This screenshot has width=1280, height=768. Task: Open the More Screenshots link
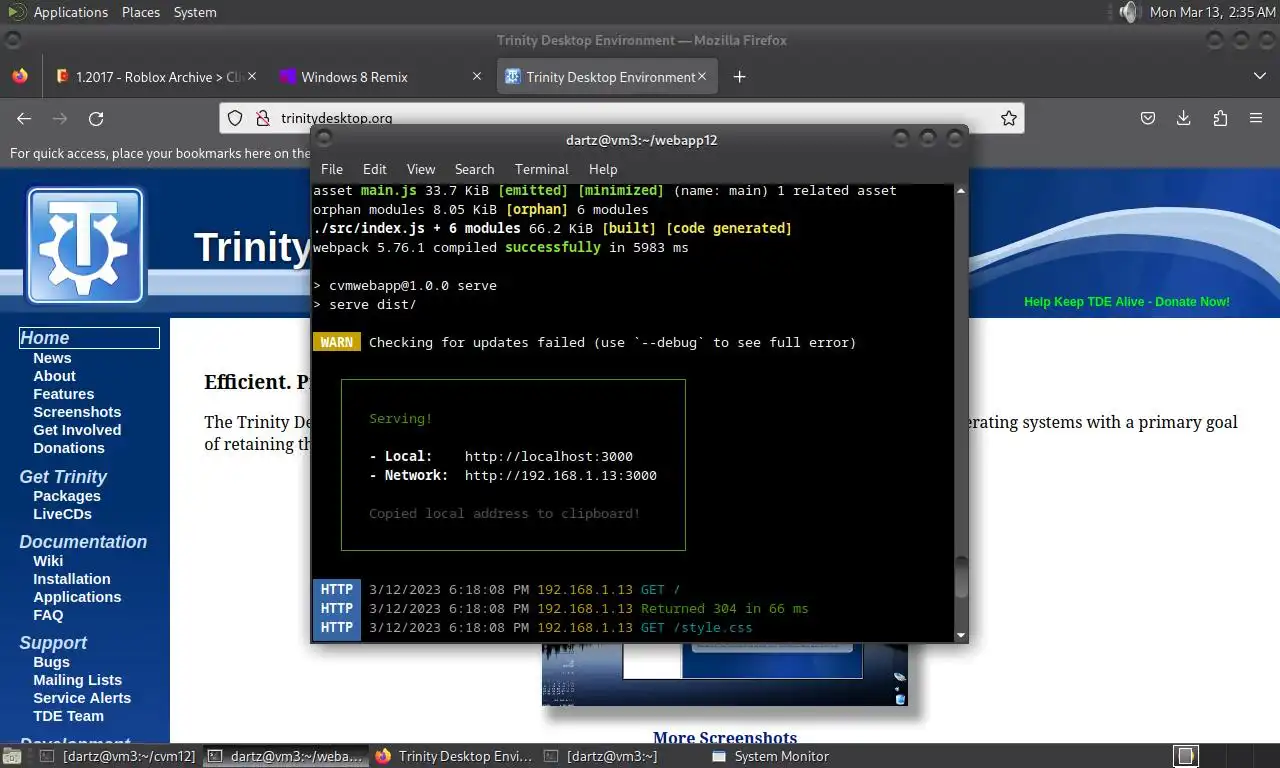tap(725, 738)
